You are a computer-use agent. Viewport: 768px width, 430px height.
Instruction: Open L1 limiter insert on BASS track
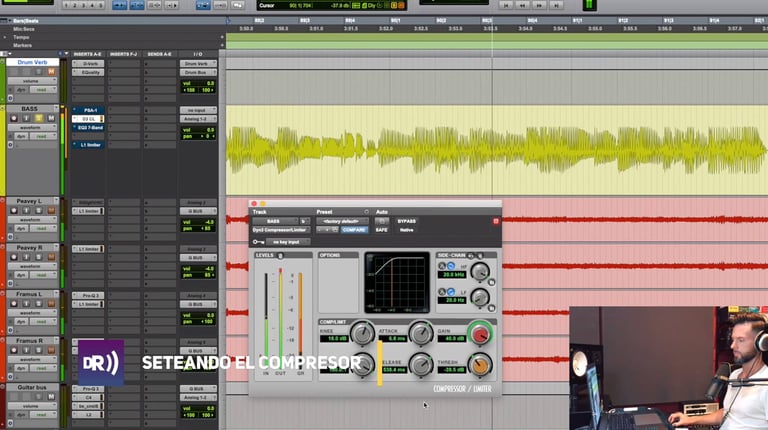(89, 145)
